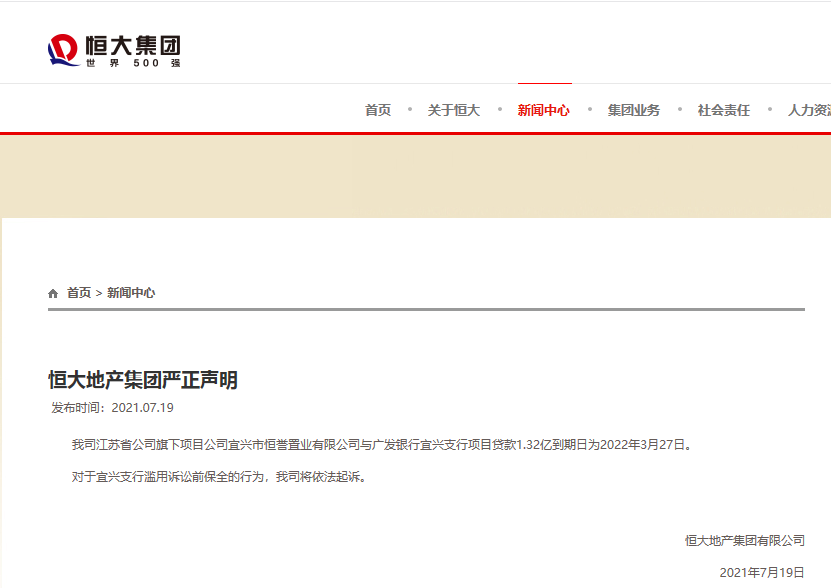Open the 首页 navigation menu item
Screen dimensions: 831x588
pyautogui.click(x=378, y=110)
